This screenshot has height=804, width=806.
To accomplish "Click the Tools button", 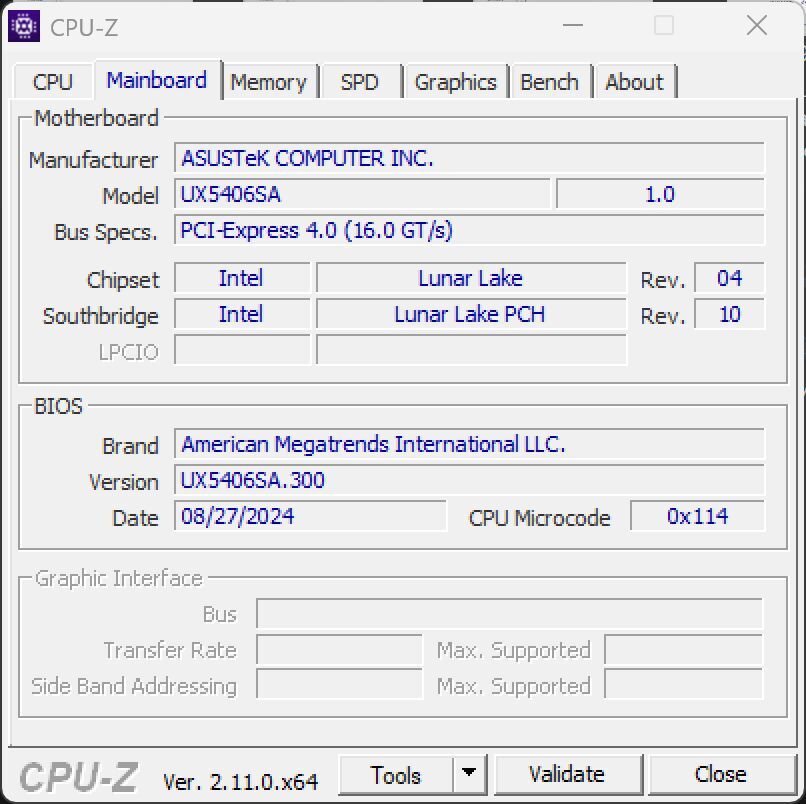I will coord(397,773).
